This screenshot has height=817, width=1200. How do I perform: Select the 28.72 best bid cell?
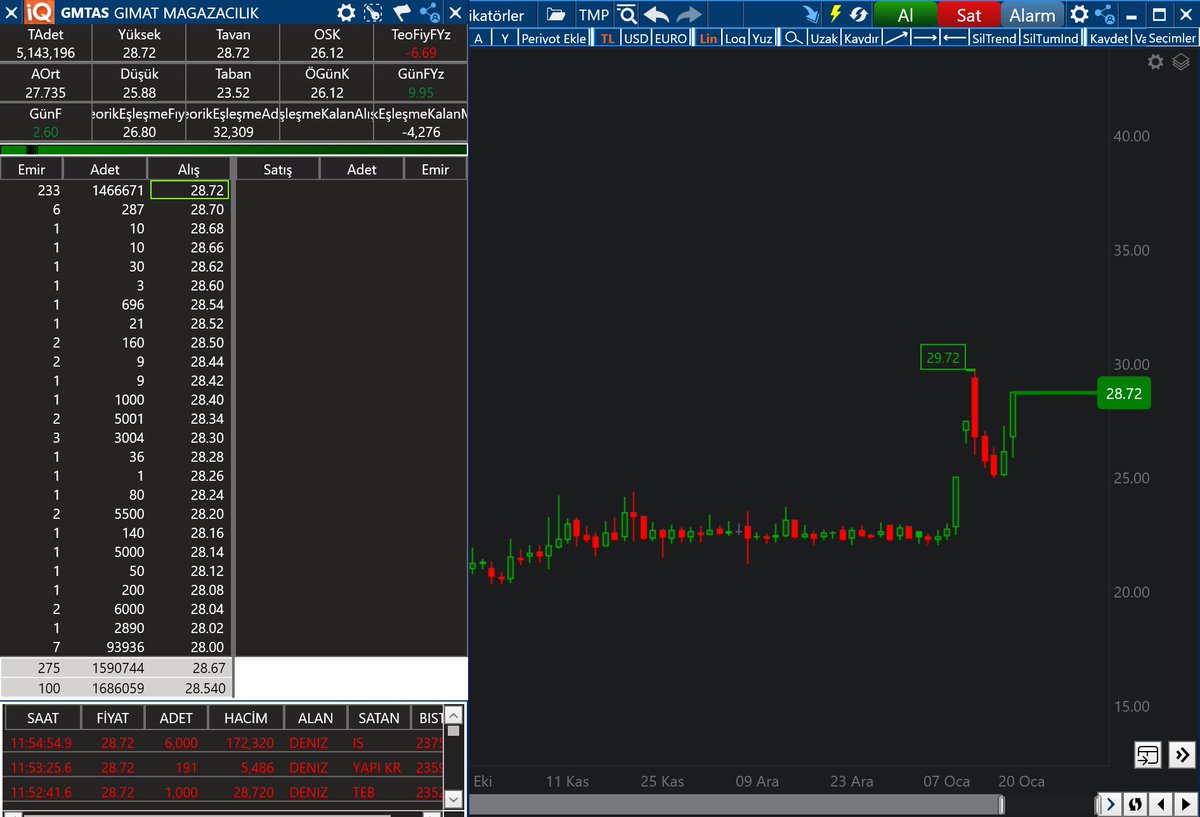pos(189,190)
